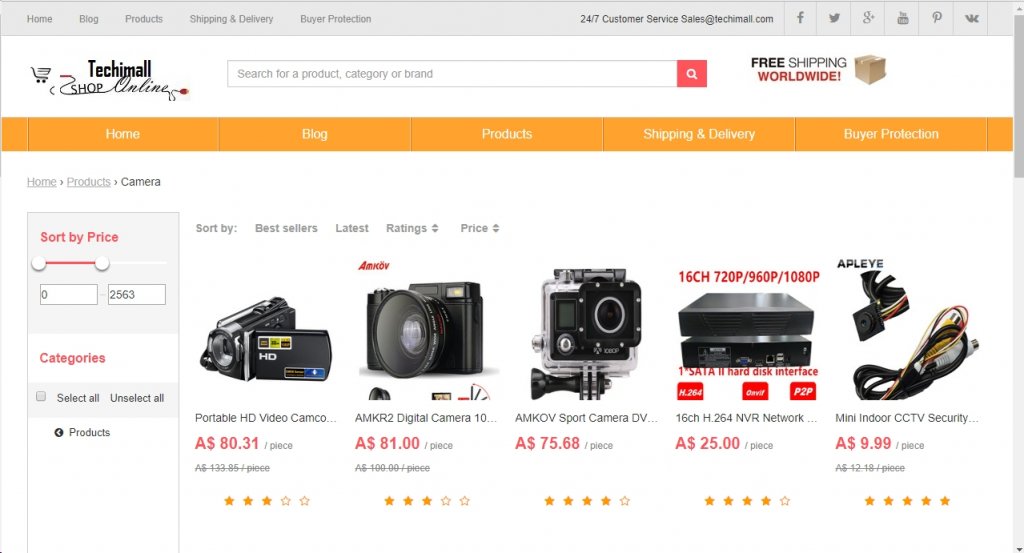Viewport: 1024px width, 553px height.
Task: Click Home in the top gray bar
Action: [x=39, y=19]
